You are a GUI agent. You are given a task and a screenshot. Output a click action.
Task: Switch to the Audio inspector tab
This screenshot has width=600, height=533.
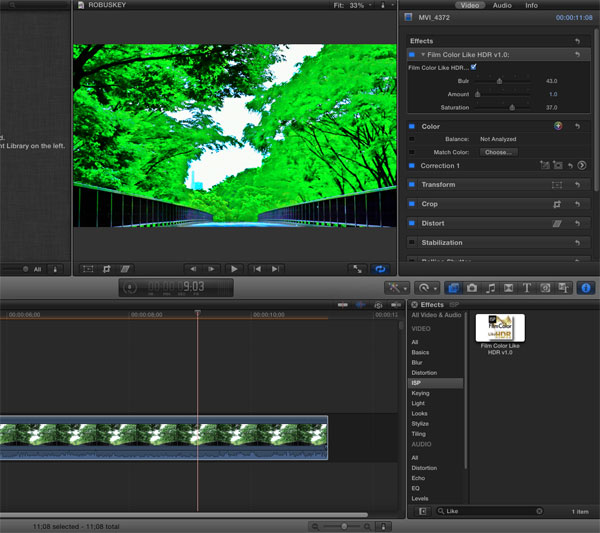click(x=502, y=5)
